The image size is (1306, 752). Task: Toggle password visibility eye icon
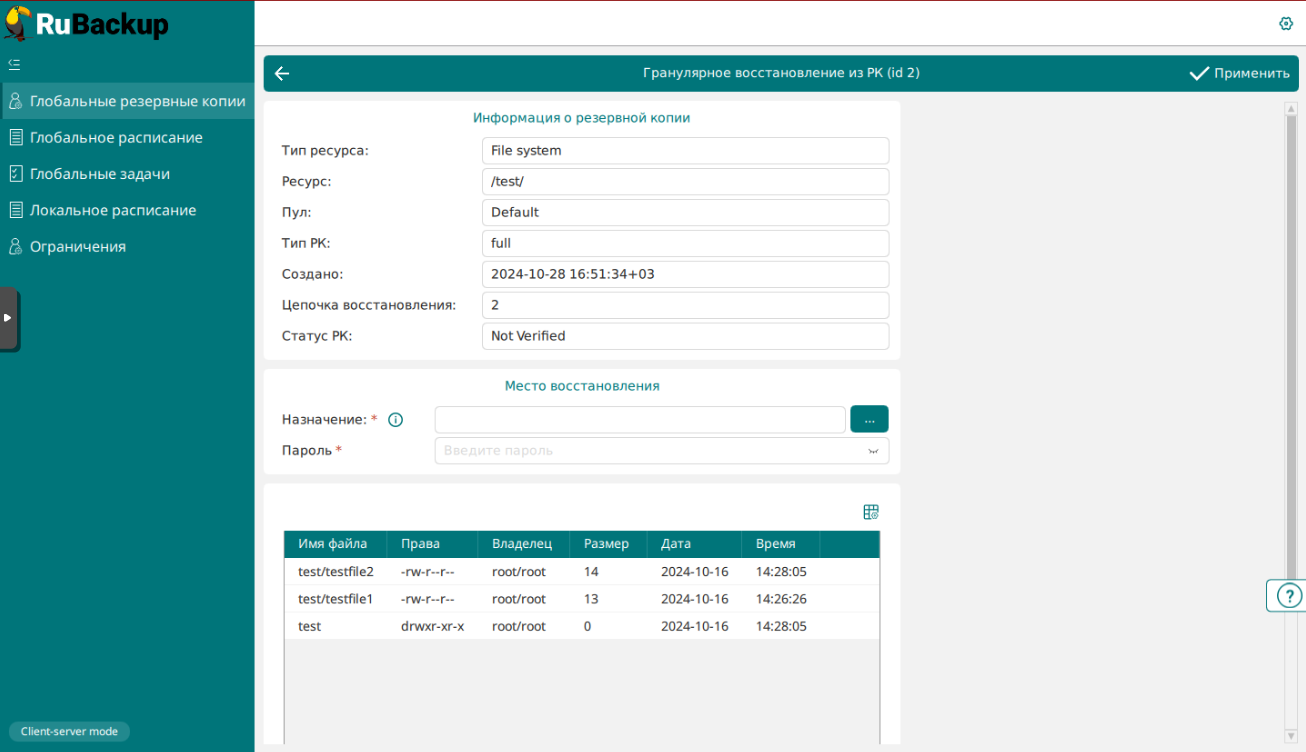[873, 451]
